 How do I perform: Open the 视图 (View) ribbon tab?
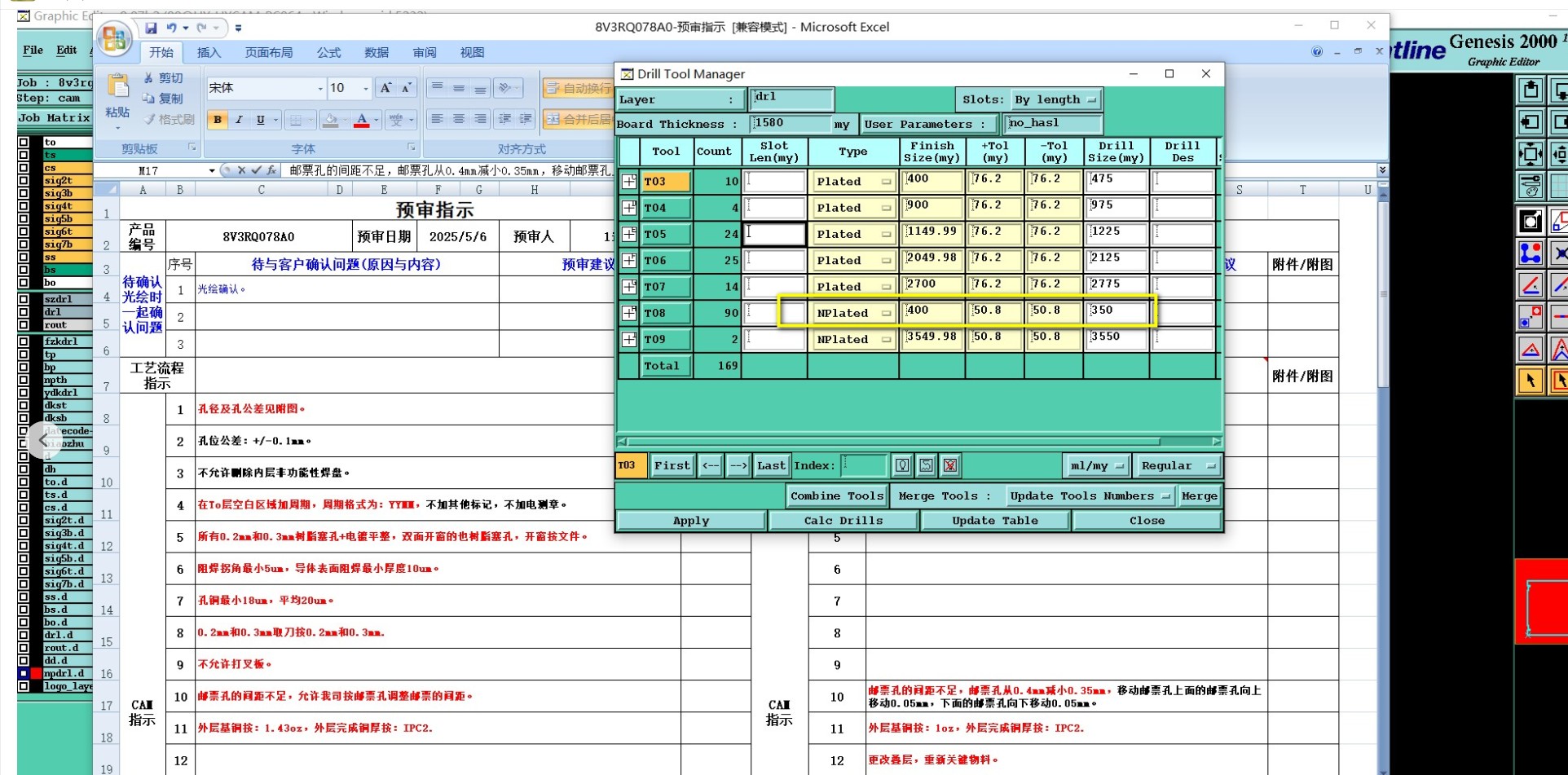(472, 52)
